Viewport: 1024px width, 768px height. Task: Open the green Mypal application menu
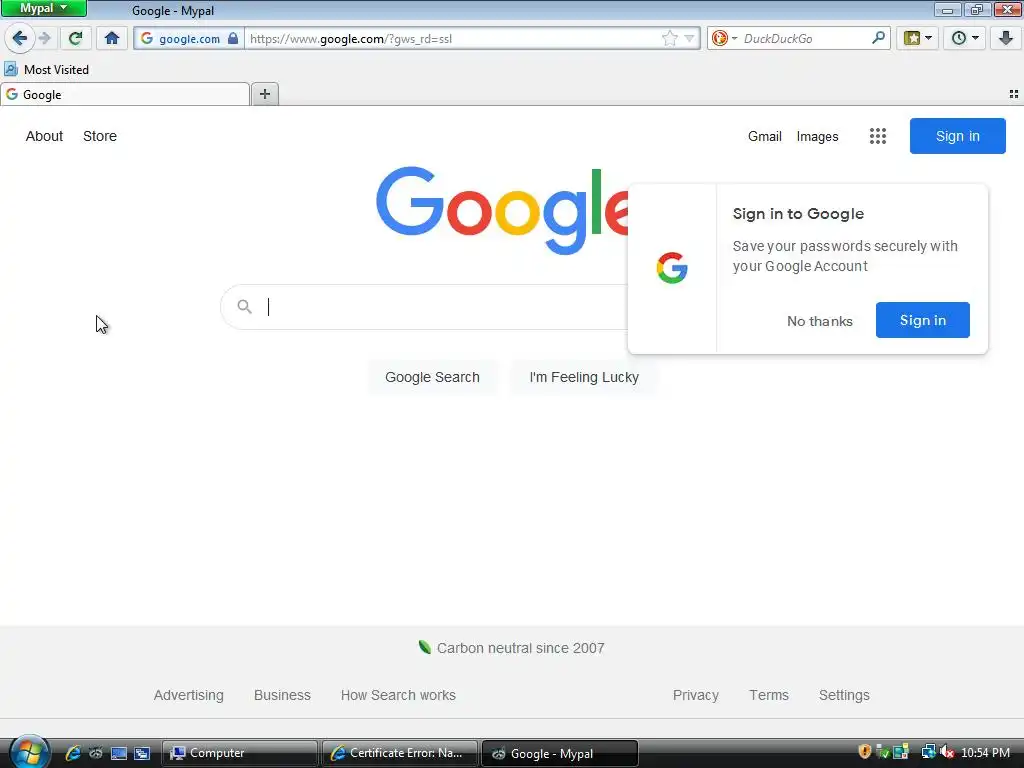44,8
